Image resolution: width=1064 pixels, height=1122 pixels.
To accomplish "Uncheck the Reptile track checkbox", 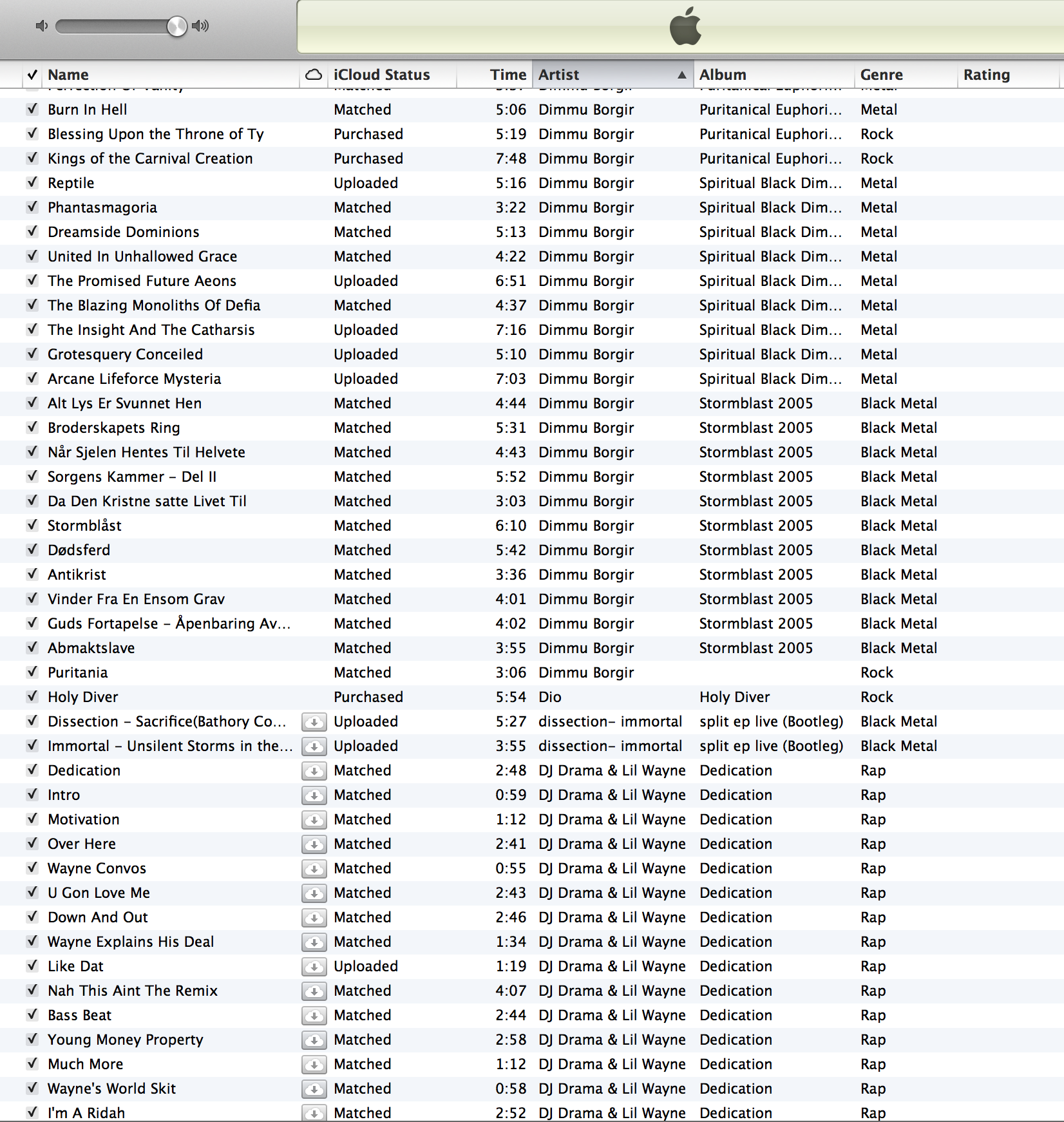I will click(x=32, y=182).
